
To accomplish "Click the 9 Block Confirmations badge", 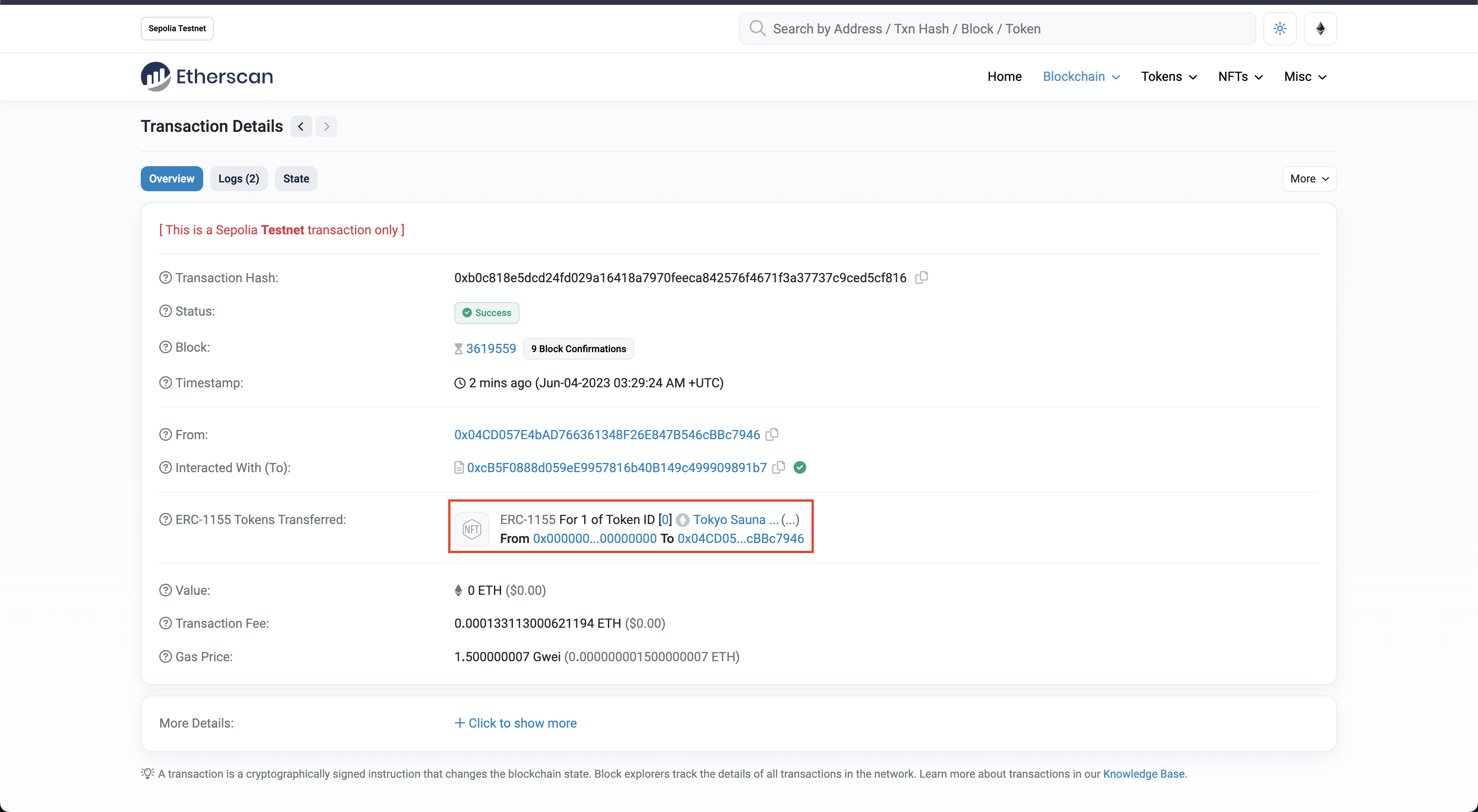I will coord(578,349).
